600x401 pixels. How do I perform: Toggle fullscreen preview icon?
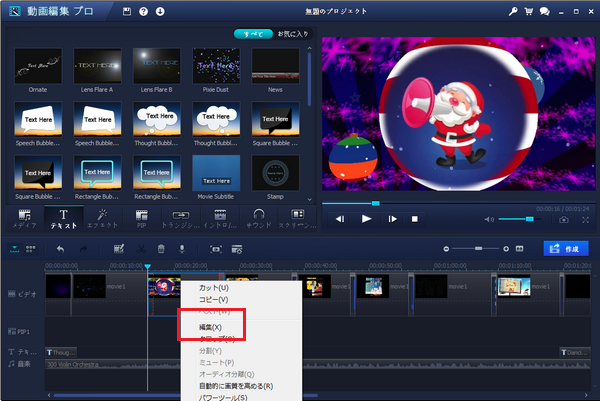pyautogui.click(x=585, y=220)
